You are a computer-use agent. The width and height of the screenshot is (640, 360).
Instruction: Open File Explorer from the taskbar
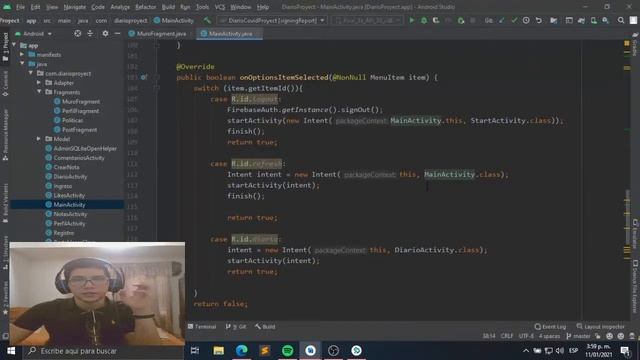pyautogui.click(x=219, y=351)
